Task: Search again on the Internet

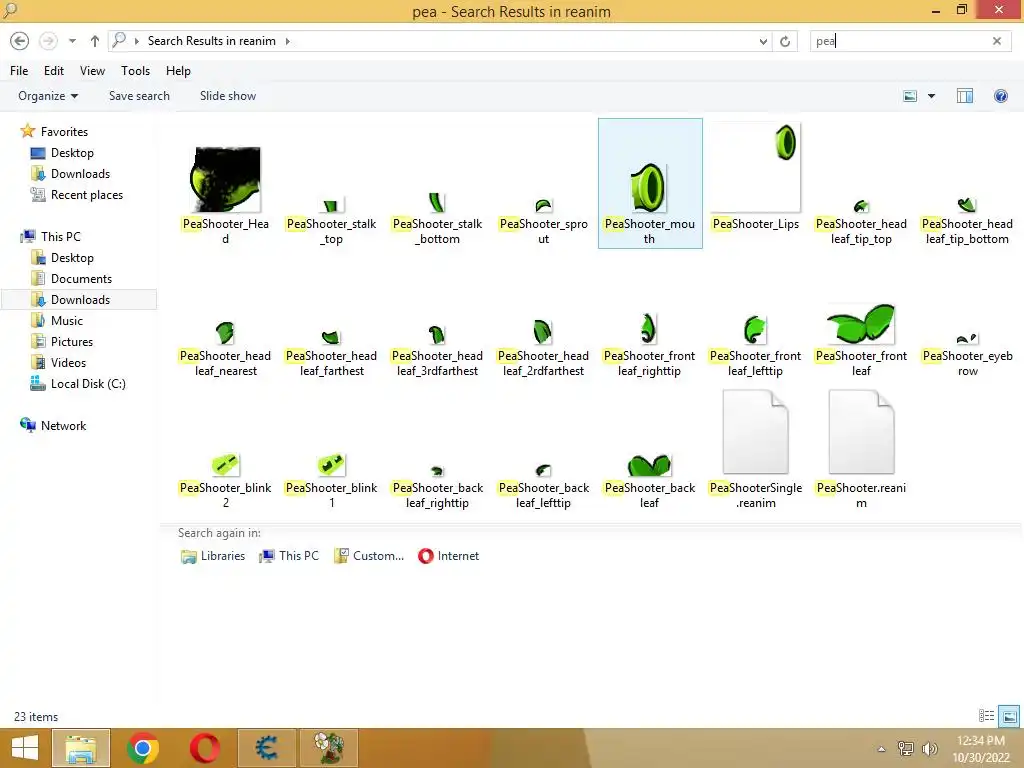Action: [x=449, y=556]
